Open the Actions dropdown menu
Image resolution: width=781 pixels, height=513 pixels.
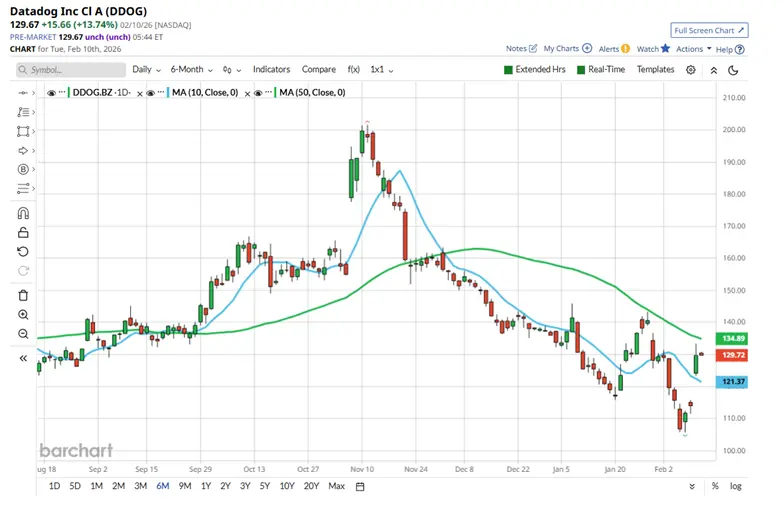tap(693, 48)
